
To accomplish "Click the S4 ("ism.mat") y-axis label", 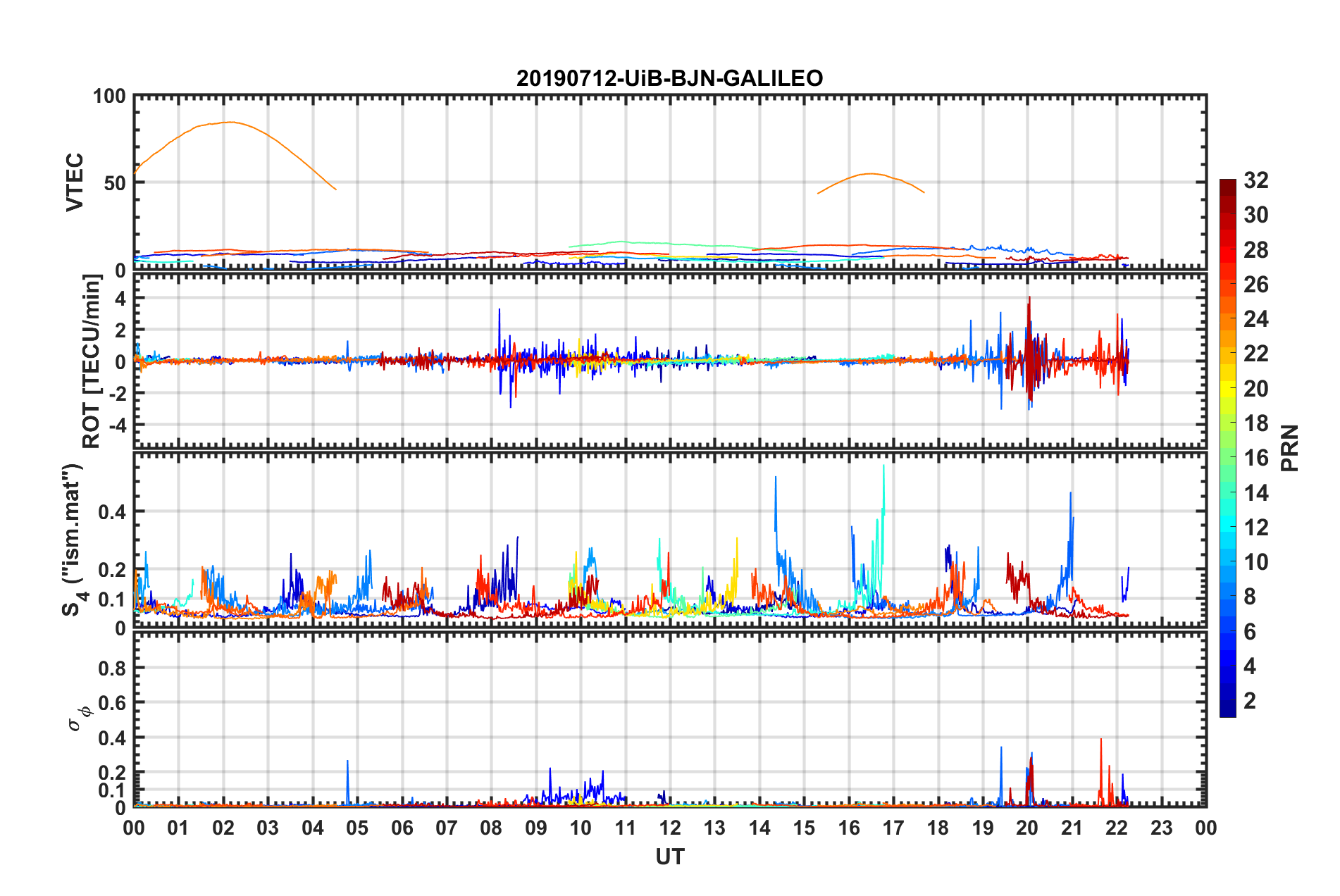I will tap(73, 540).
